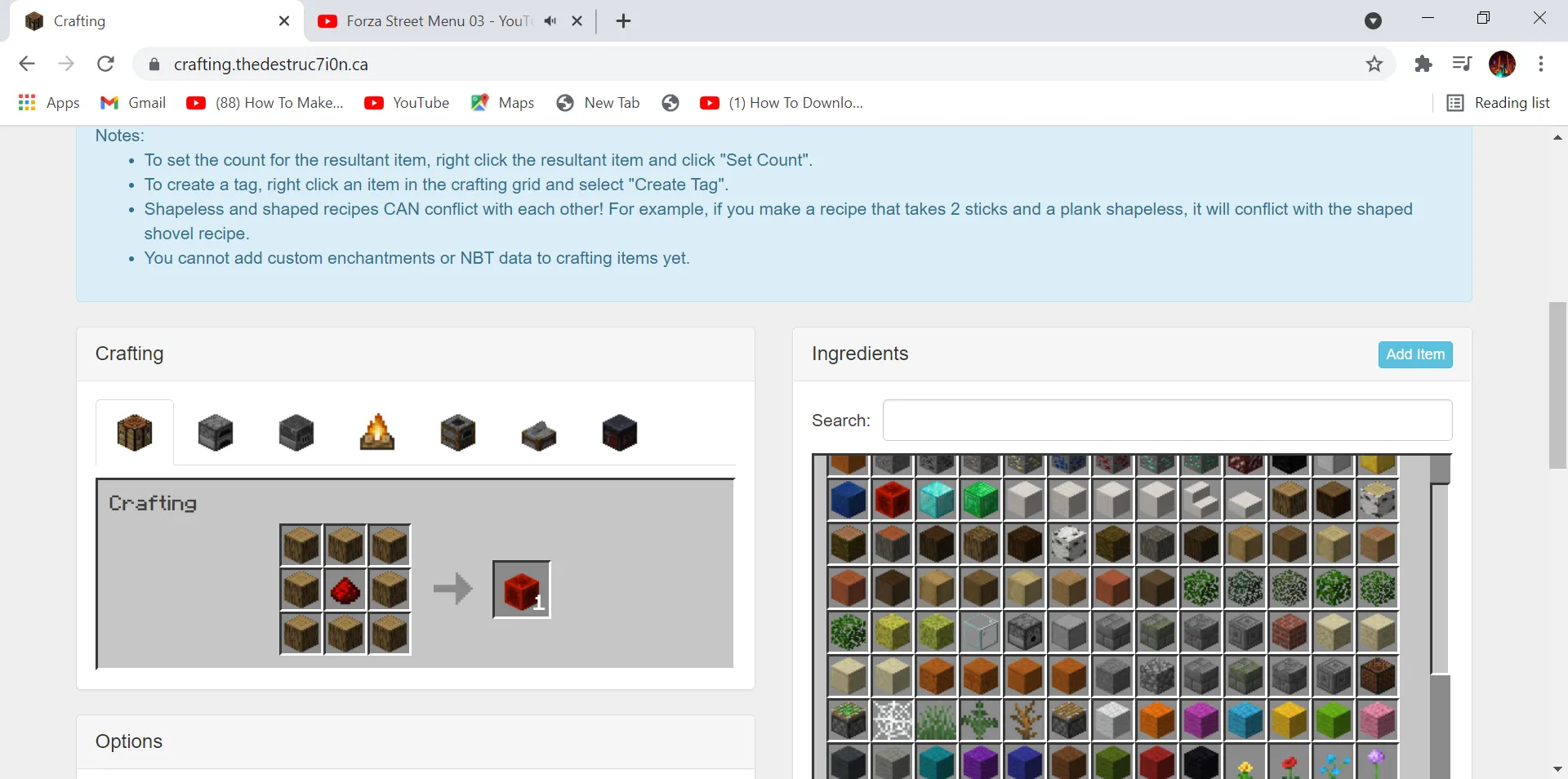
Task: Pick the diamond block ingredient
Action: pyautogui.click(x=937, y=501)
